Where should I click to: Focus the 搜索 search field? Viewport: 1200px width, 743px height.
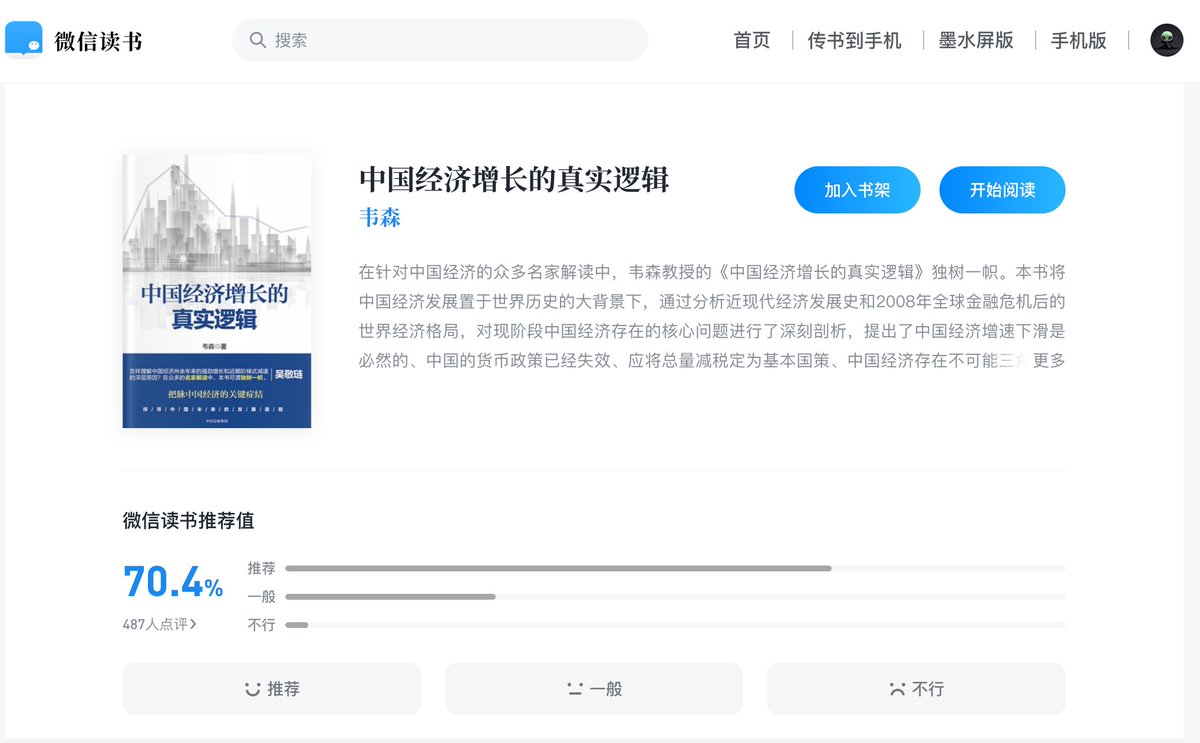point(440,40)
